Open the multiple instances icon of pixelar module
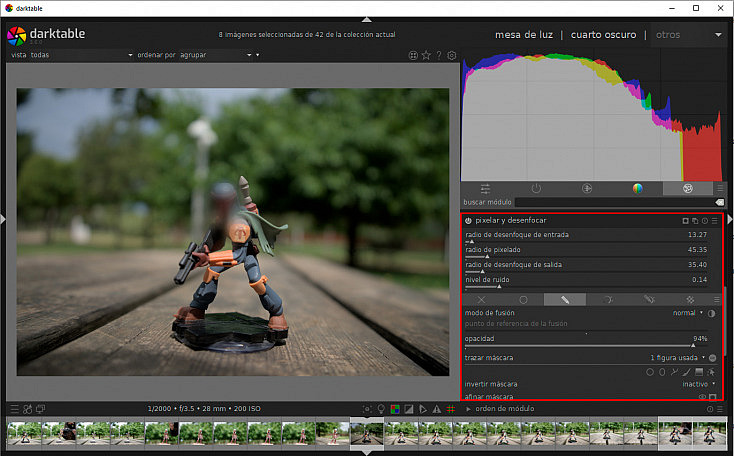734x456 pixels. coord(695,221)
